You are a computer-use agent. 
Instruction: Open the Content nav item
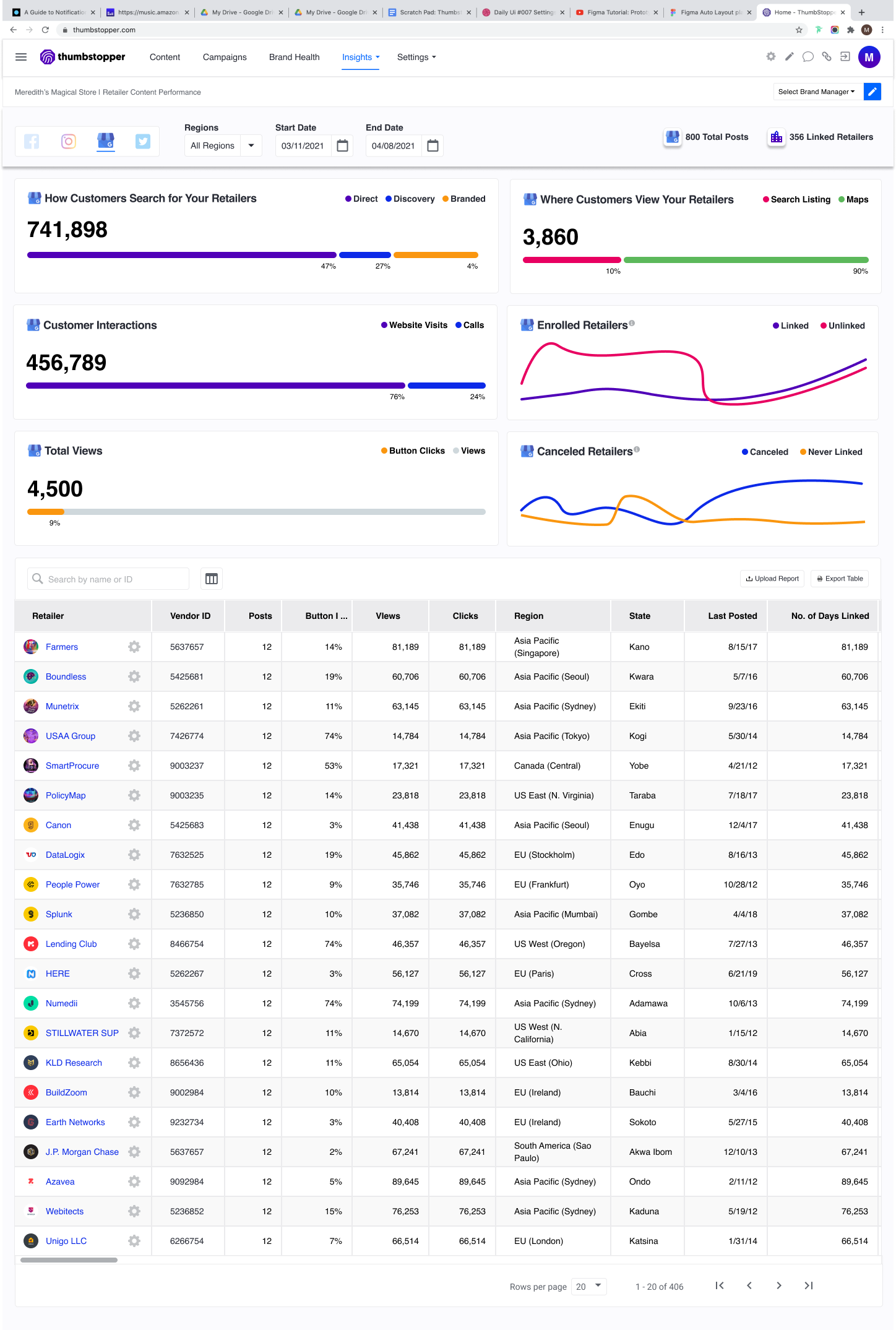165,57
